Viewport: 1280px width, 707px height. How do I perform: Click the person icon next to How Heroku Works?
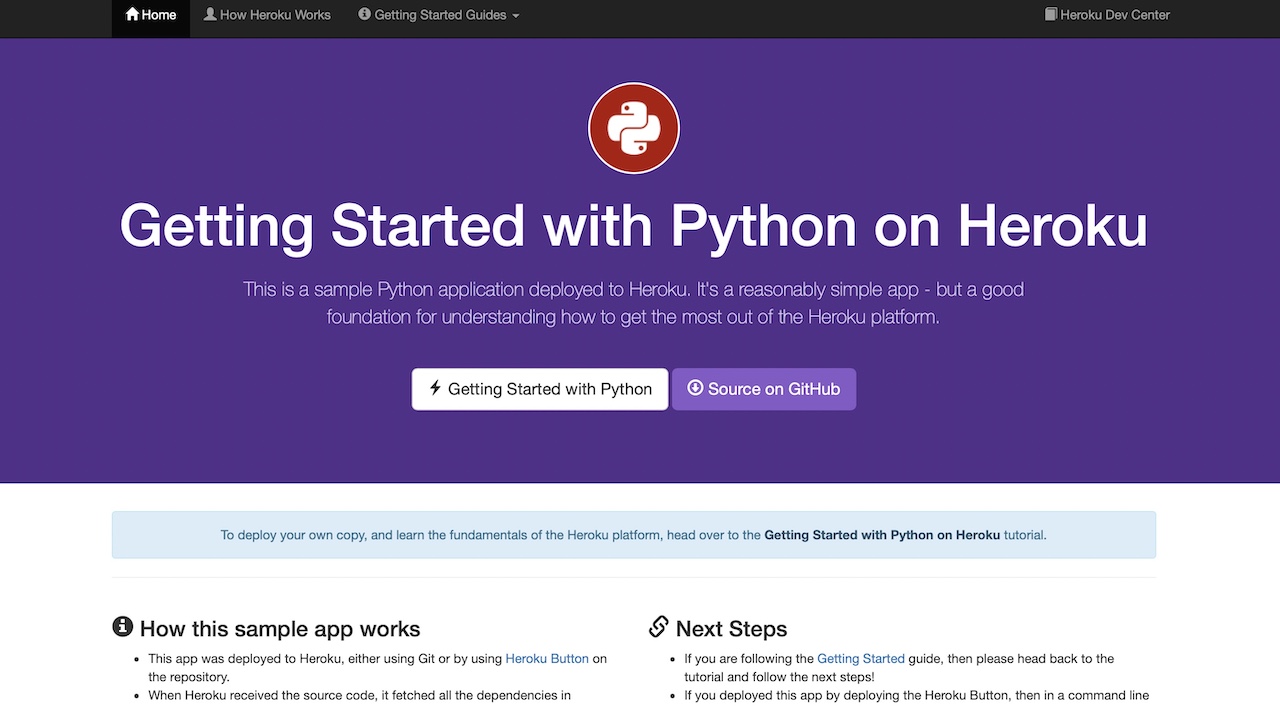tap(209, 14)
